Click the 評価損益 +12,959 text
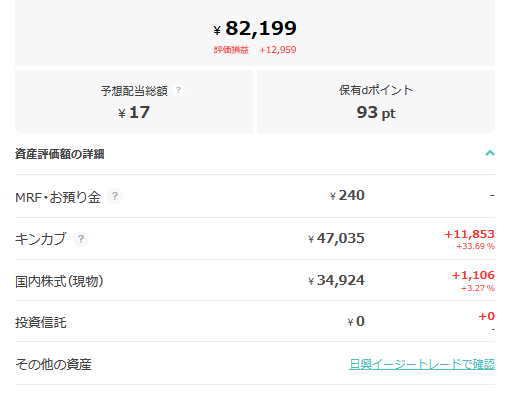This screenshot has width=517, height=393. 255,50
